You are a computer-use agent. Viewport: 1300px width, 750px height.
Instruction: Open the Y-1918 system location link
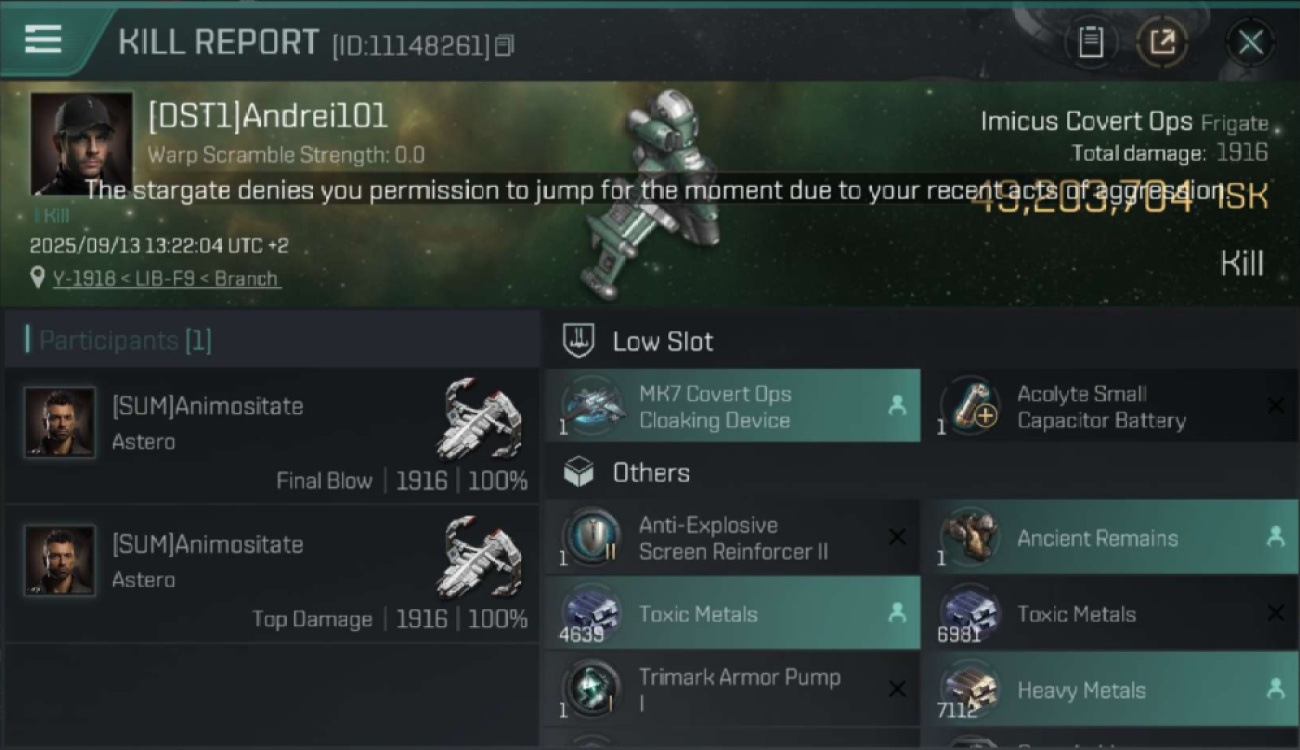[166, 279]
